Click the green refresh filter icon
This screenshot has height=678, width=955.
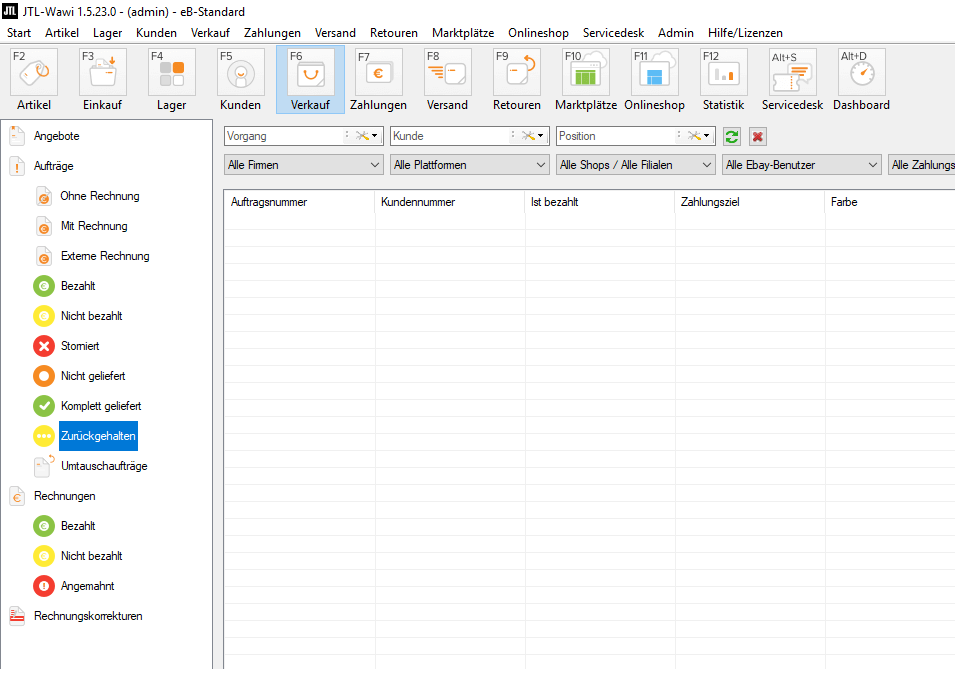coord(731,136)
